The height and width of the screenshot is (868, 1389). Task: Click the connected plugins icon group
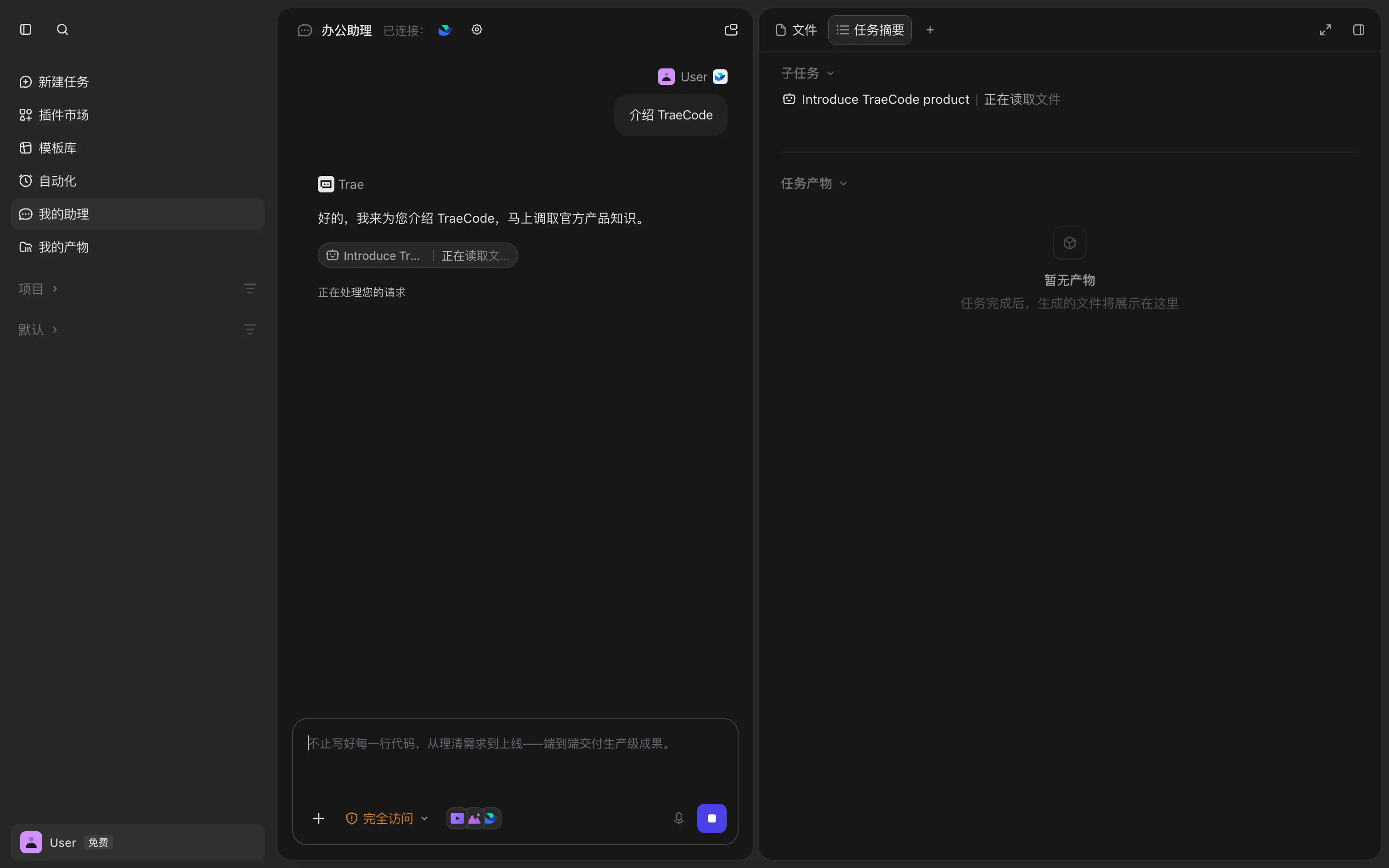click(x=474, y=818)
